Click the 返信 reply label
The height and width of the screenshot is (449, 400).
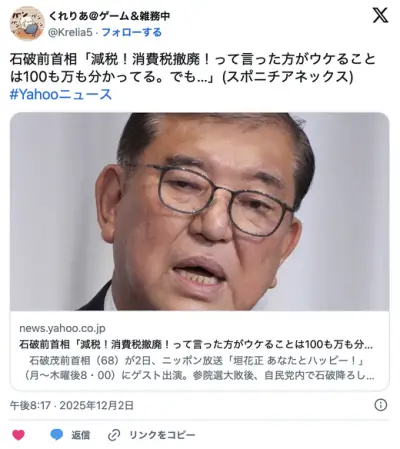pos(80,435)
